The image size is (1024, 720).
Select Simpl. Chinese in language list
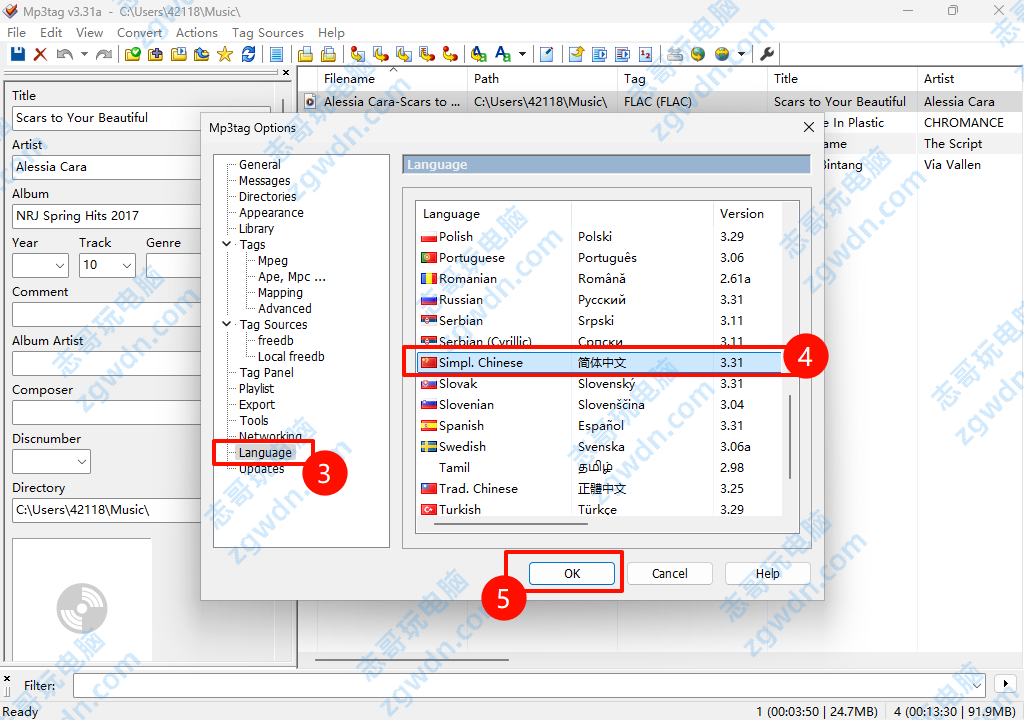(480, 362)
